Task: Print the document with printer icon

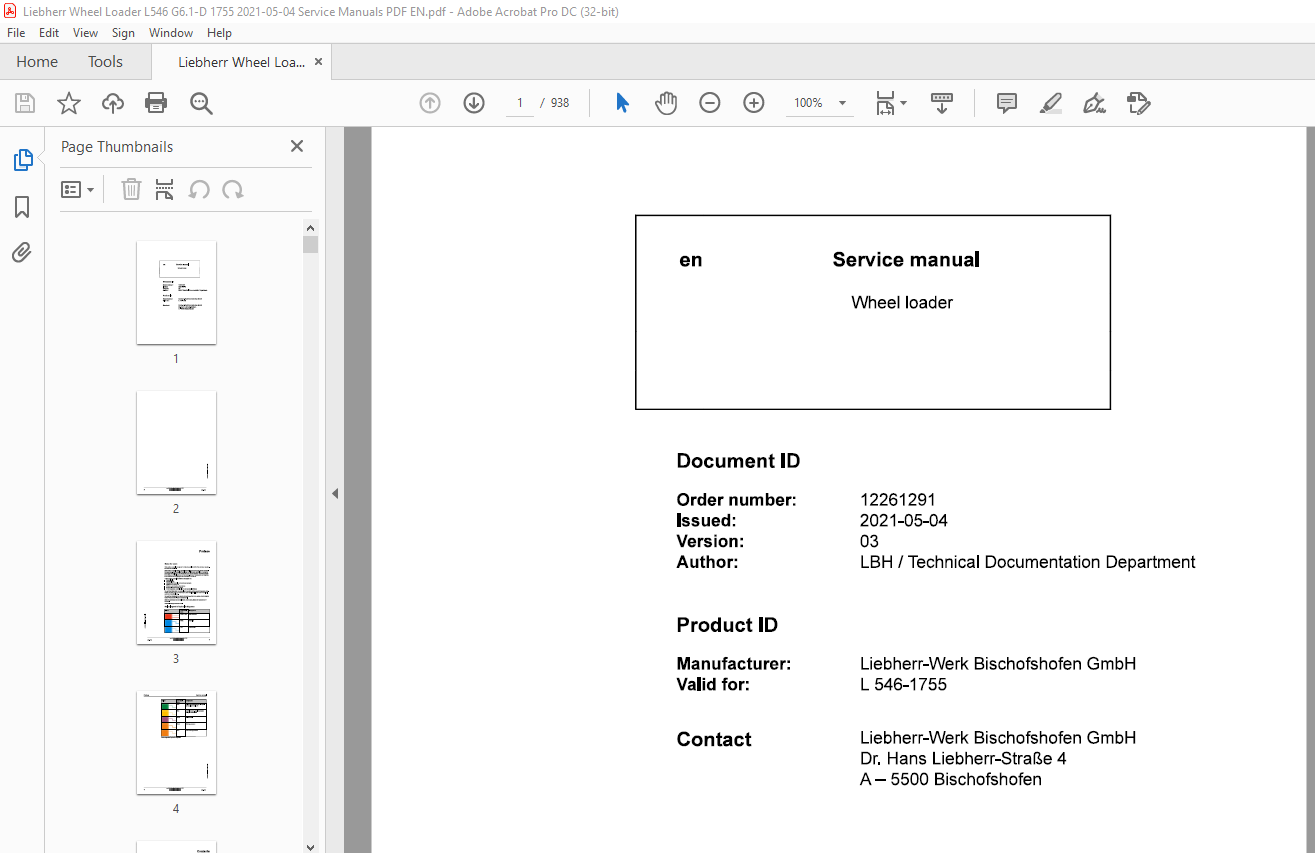Action: tap(156, 103)
